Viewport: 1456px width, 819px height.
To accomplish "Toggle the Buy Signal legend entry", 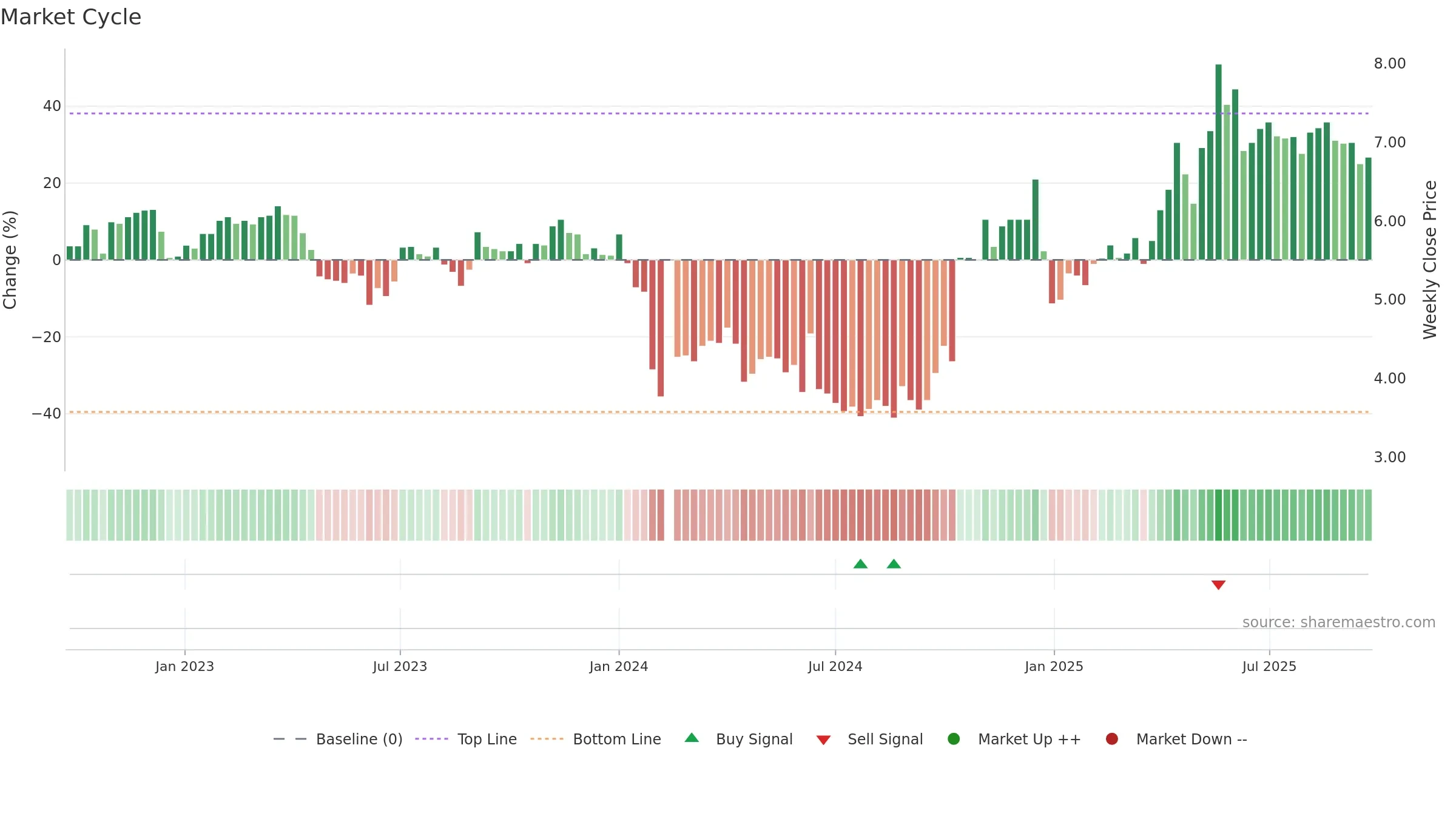I will 738,739.
